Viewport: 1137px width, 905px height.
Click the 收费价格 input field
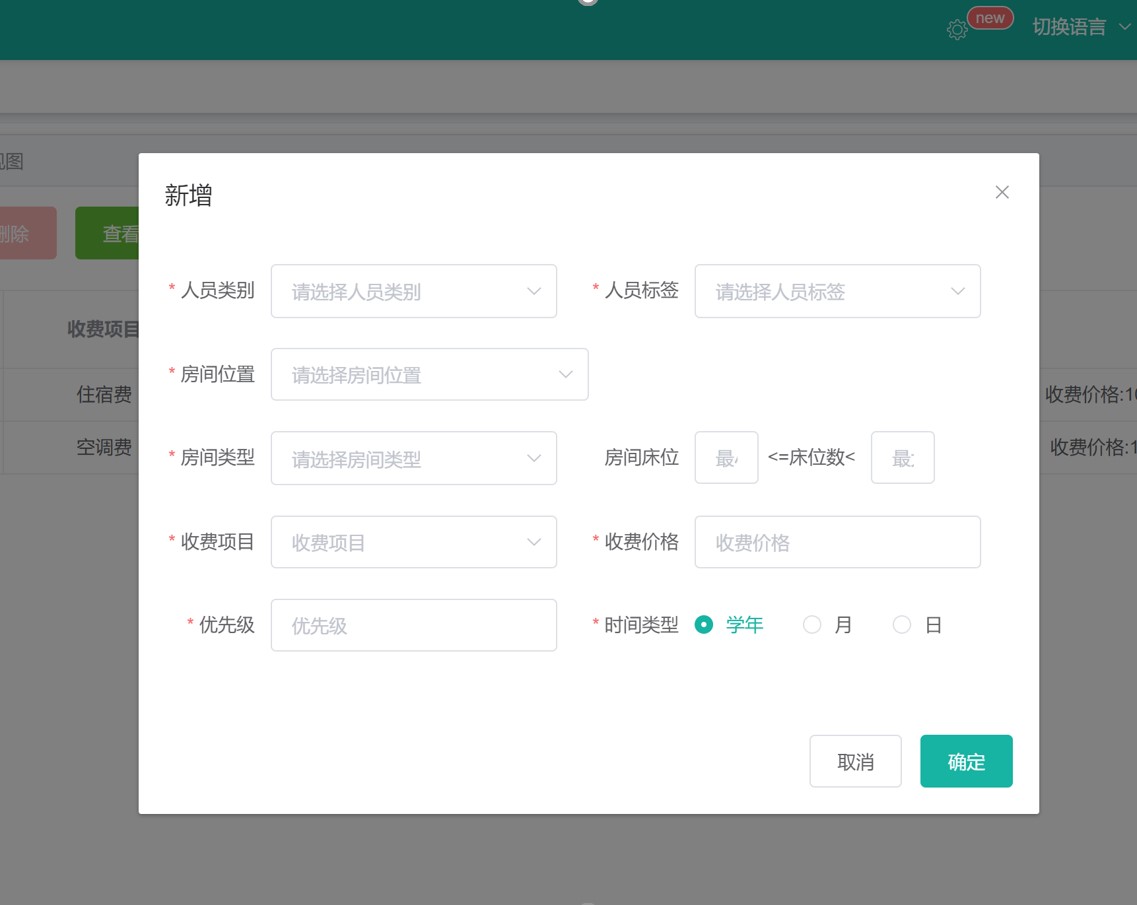point(837,542)
